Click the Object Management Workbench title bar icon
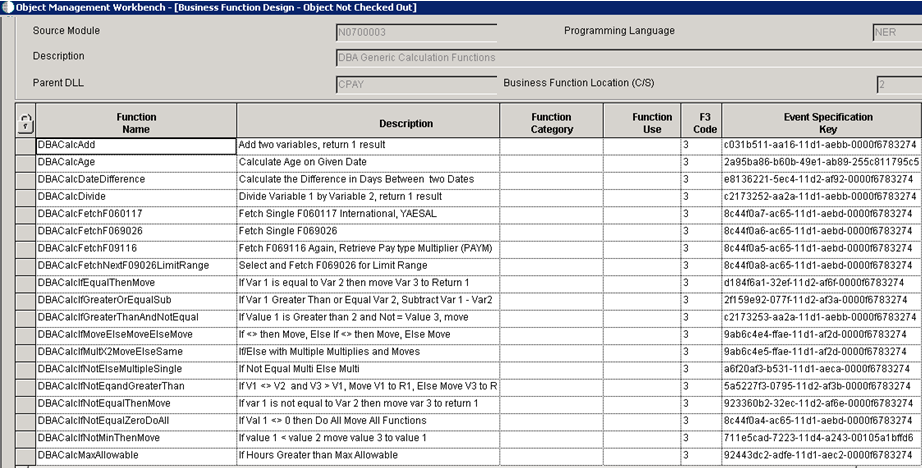This screenshot has width=922, height=468. click(x=7, y=8)
